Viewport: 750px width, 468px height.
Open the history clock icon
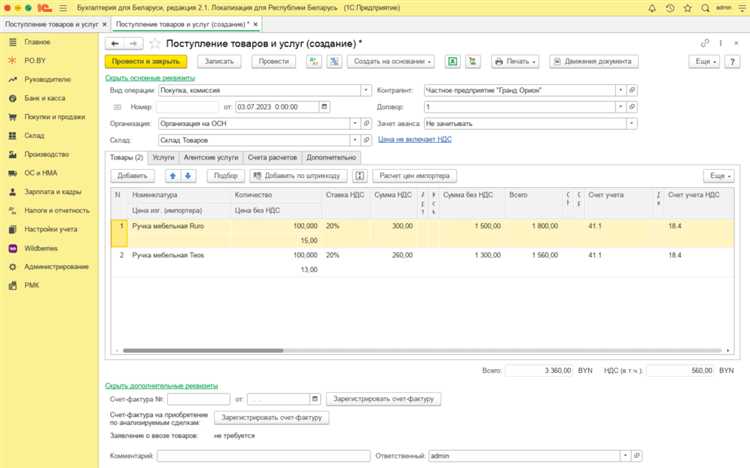[670, 8]
